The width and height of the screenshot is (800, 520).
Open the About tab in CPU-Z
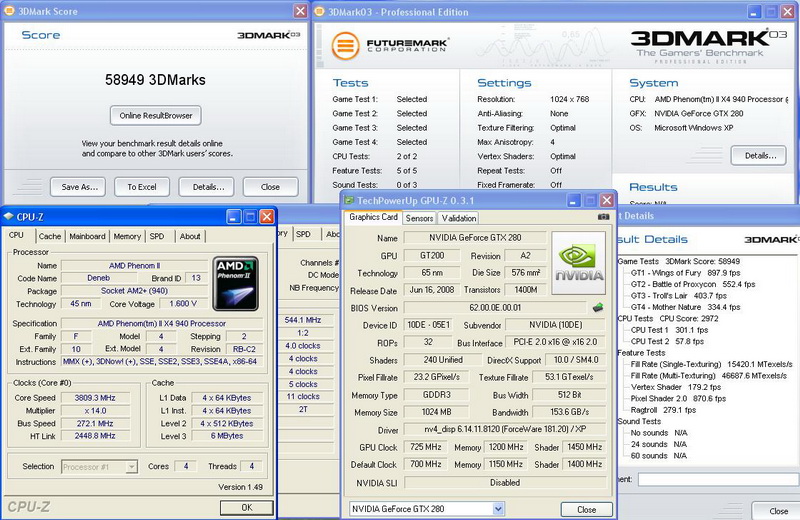(190, 236)
